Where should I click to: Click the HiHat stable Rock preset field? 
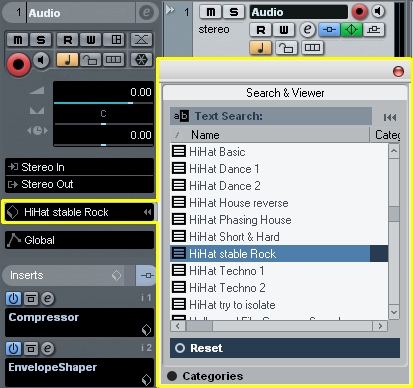(79, 212)
